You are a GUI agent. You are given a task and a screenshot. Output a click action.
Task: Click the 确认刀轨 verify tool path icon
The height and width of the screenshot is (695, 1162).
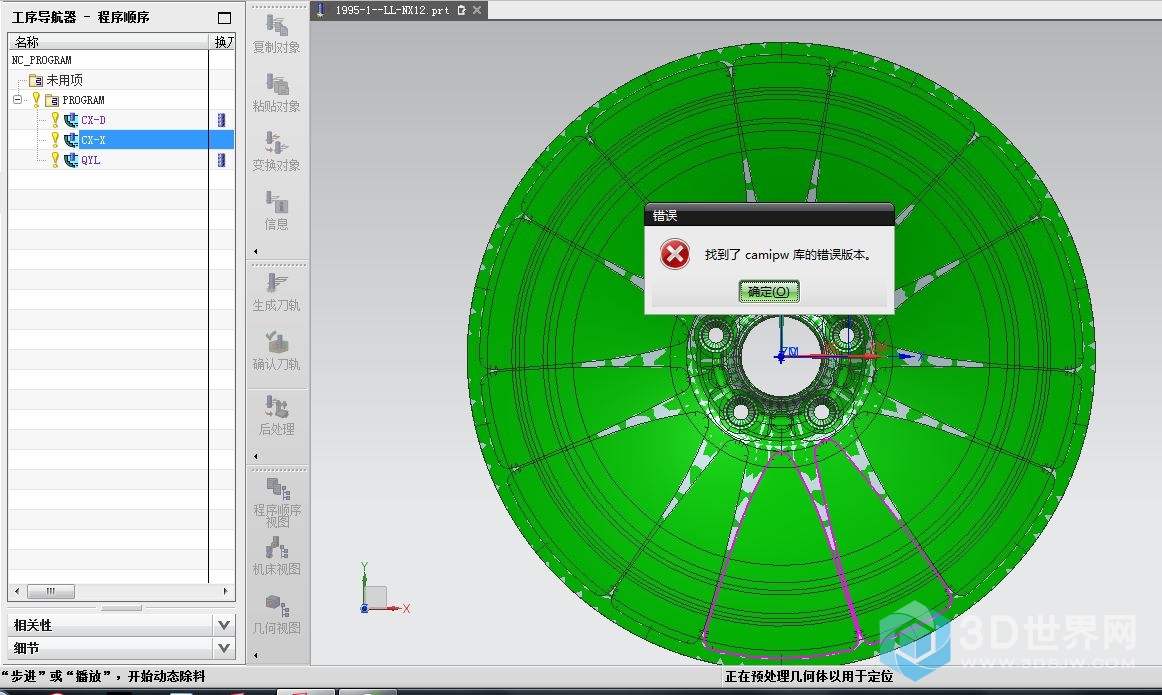(276, 342)
